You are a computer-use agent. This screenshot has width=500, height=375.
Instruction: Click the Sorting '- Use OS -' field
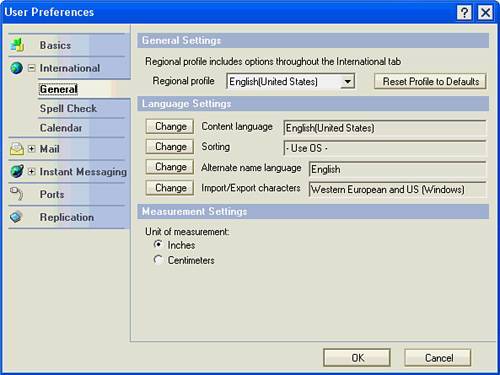click(385, 148)
